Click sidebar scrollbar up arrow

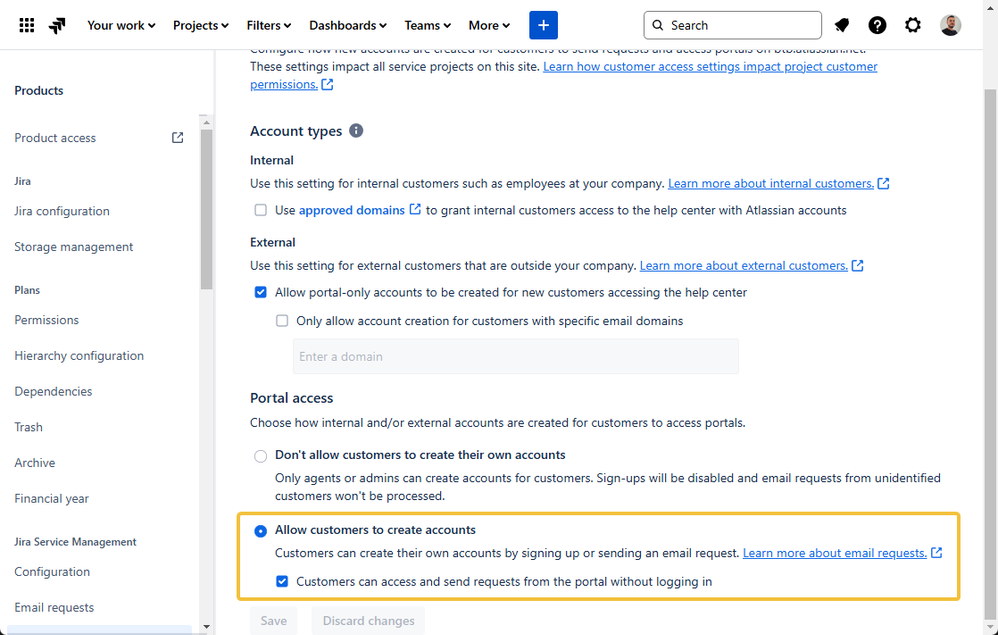coord(206,122)
